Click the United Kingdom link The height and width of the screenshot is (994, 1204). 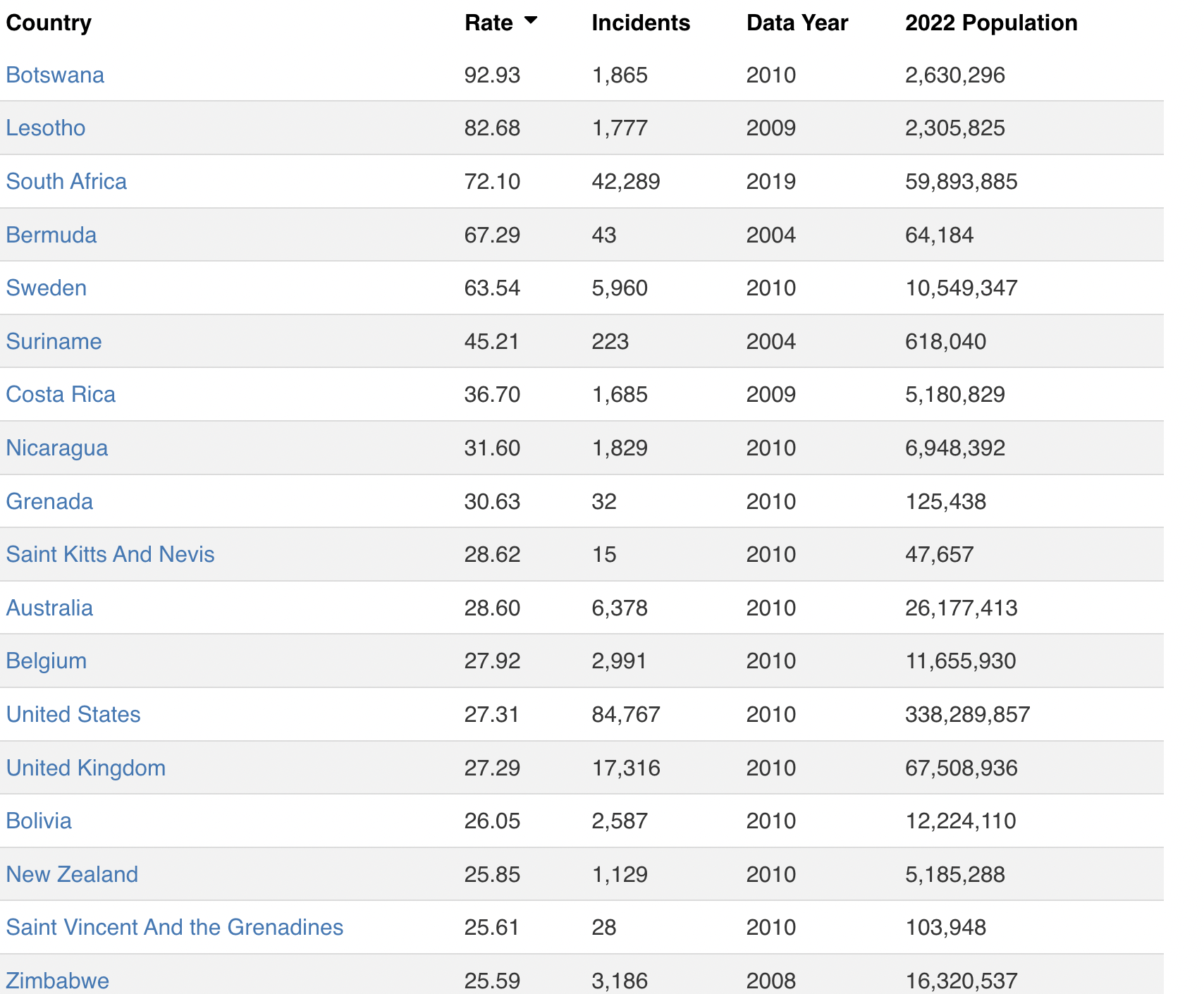pyautogui.click(x=86, y=768)
